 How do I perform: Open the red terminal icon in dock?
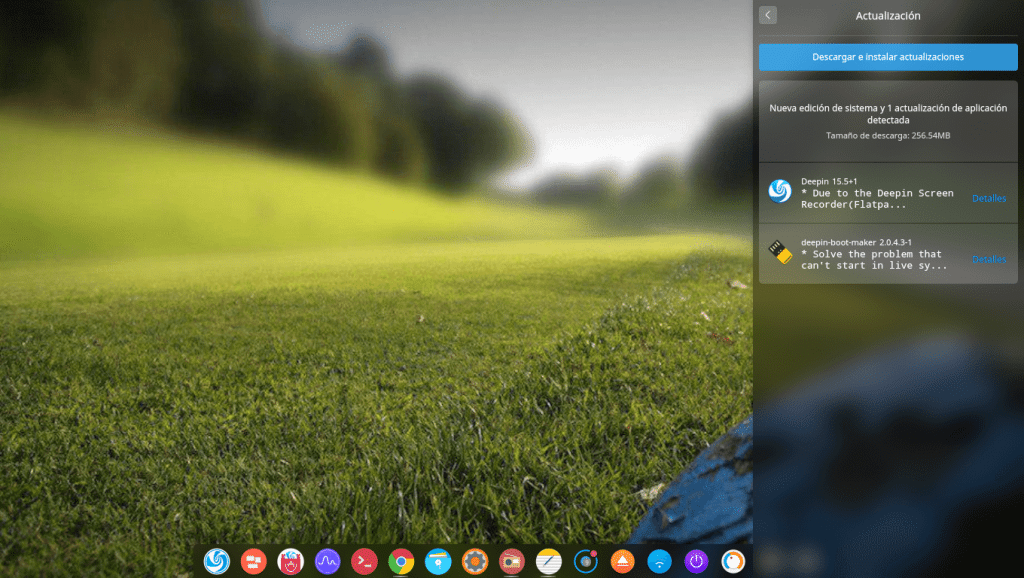click(x=364, y=562)
